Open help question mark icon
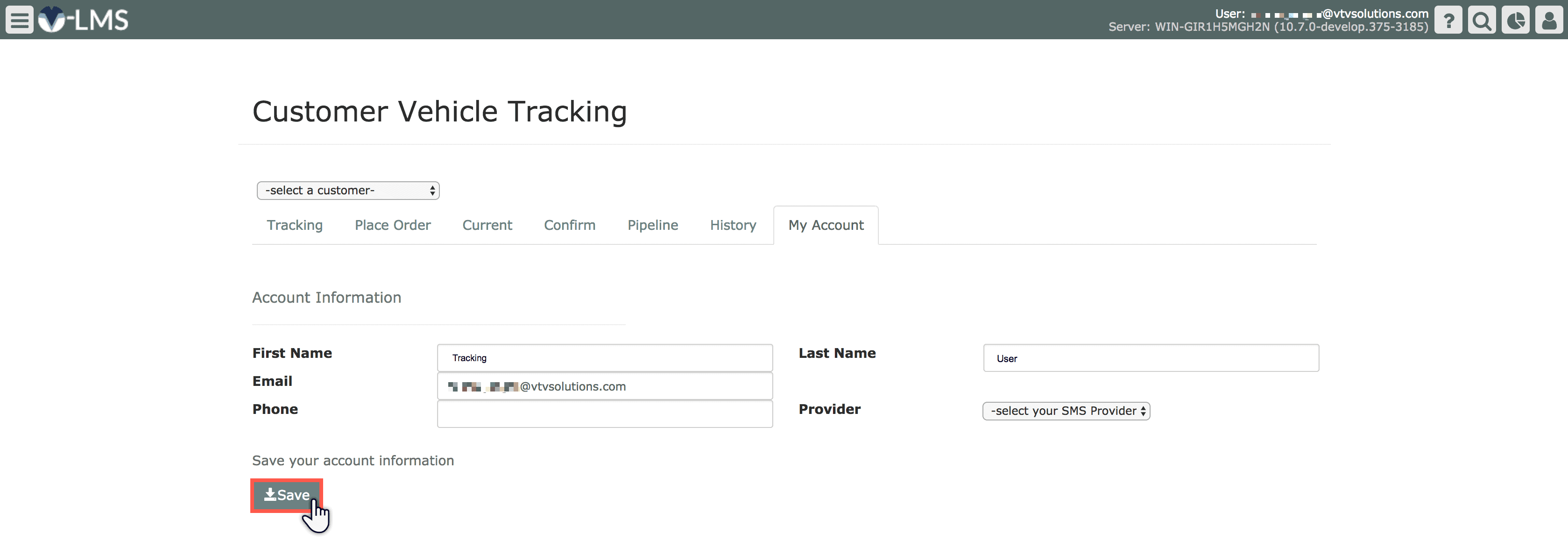The image size is (1568, 541). click(x=1448, y=20)
